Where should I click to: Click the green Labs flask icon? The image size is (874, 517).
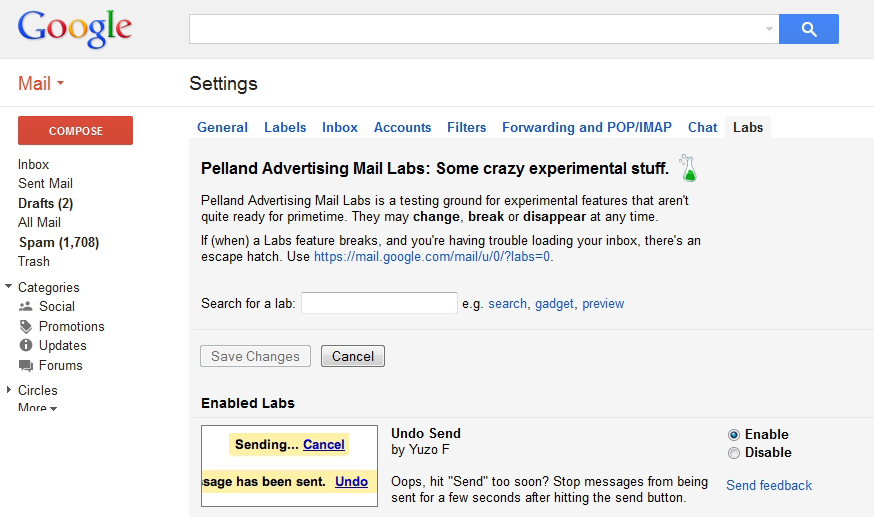coord(687,168)
